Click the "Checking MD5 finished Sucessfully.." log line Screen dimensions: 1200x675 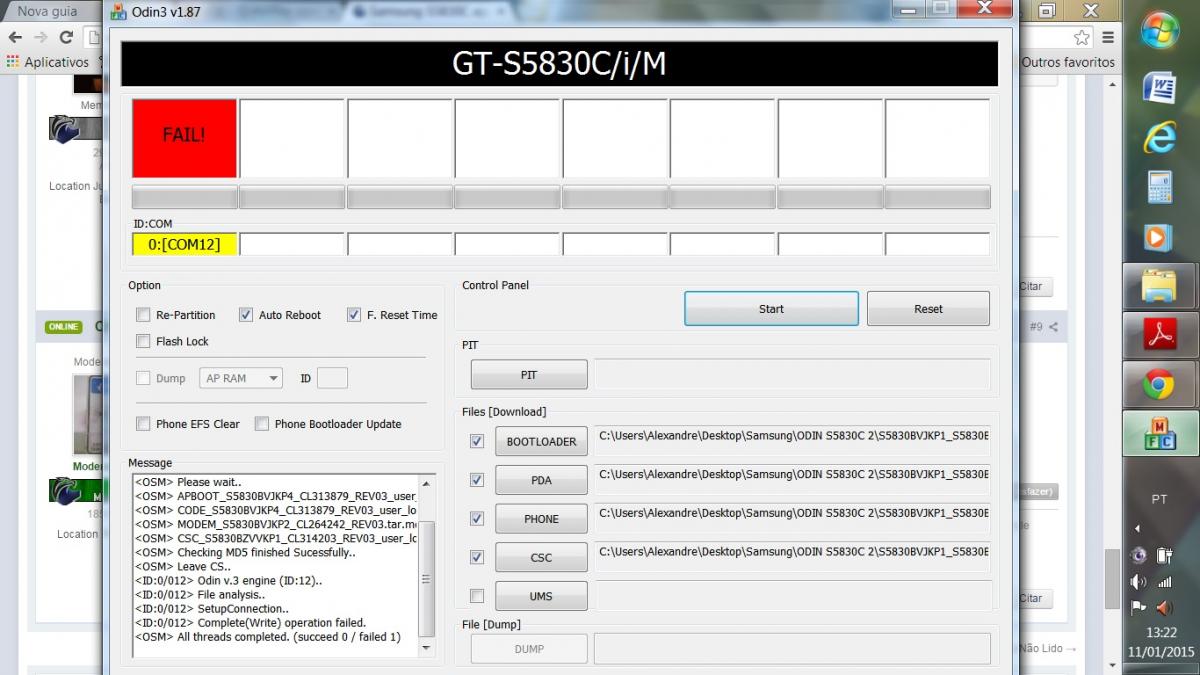[245, 553]
